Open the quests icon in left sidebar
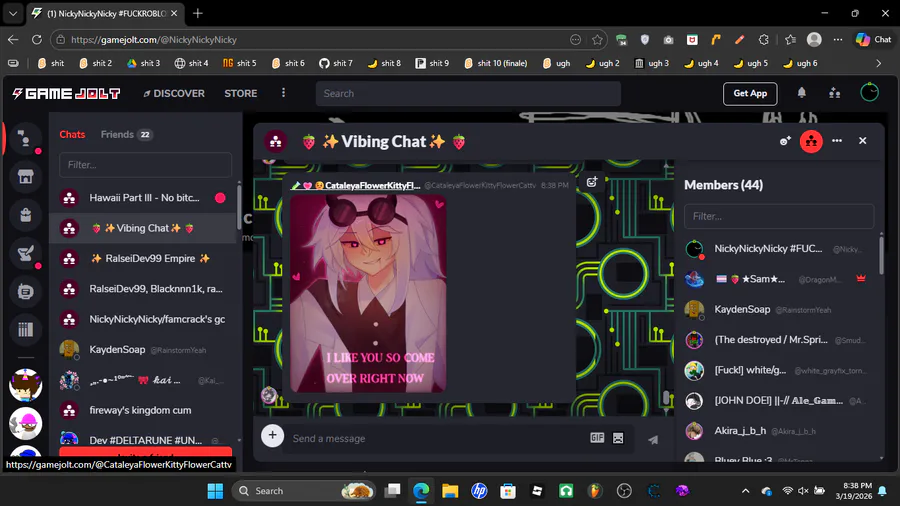900x506 pixels. pyautogui.click(x=25, y=253)
